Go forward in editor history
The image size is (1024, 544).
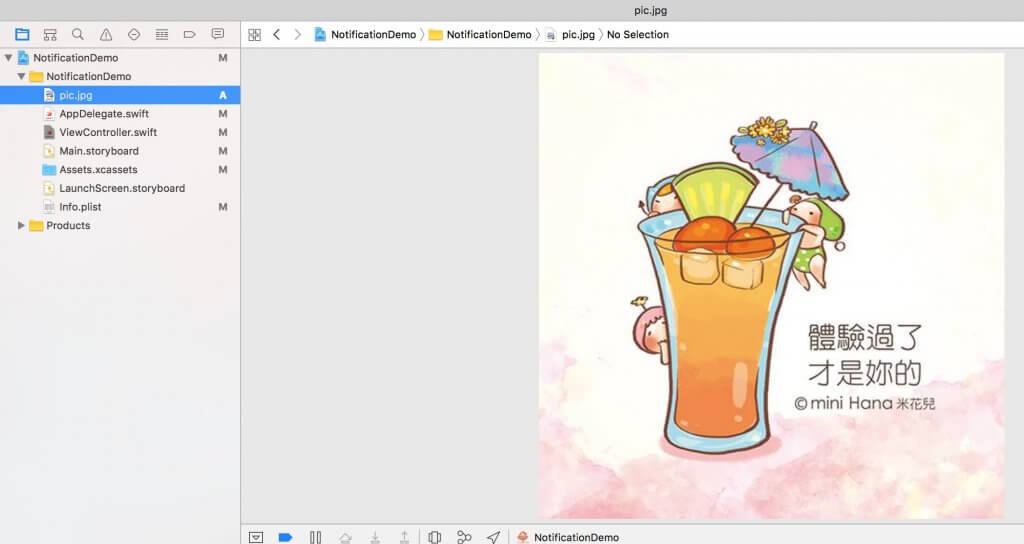(298, 35)
